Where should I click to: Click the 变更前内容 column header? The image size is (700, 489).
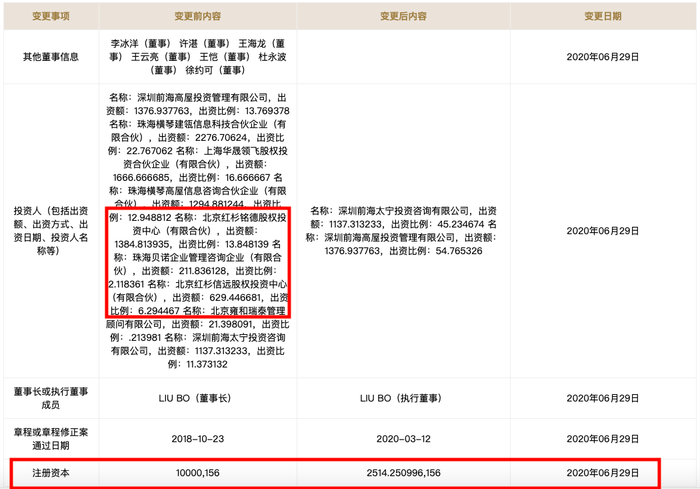pos(198,17)
